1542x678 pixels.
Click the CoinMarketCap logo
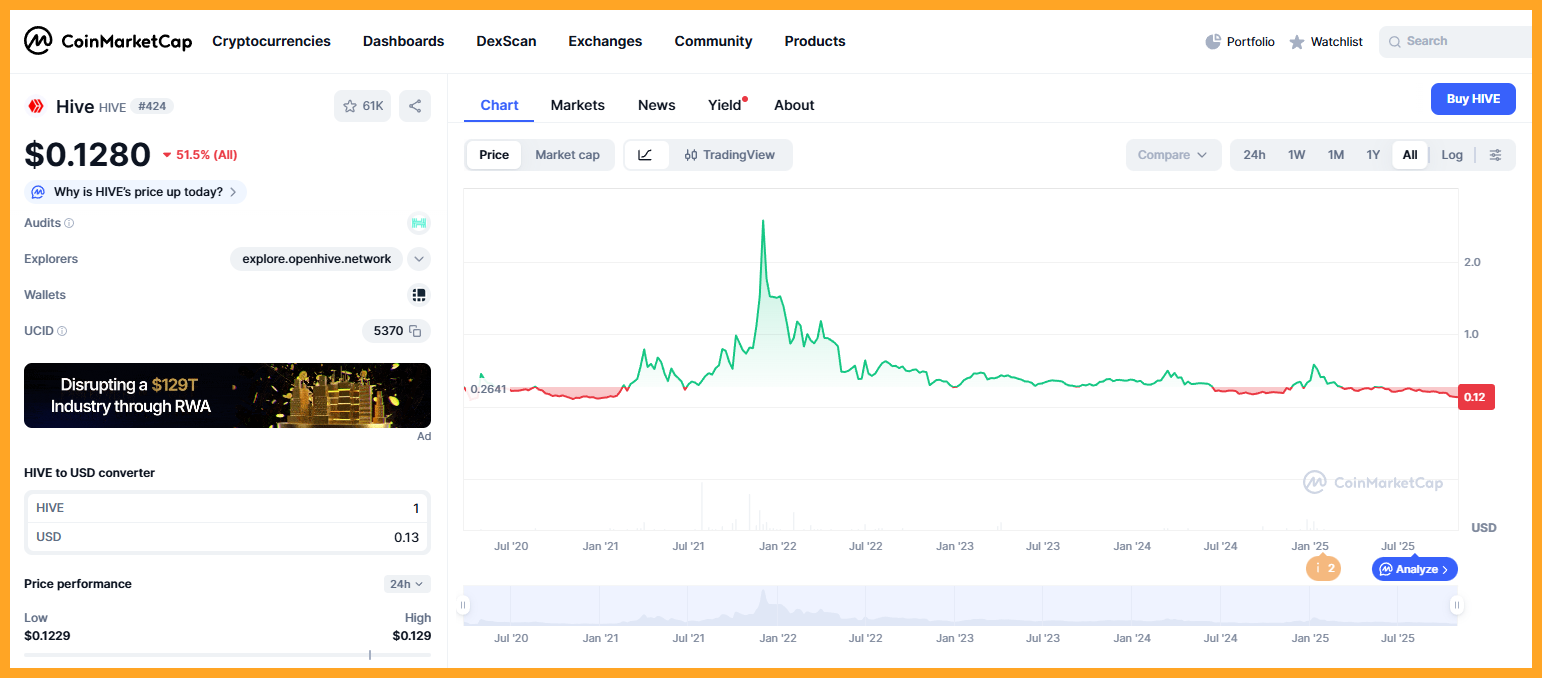point(108,41)
